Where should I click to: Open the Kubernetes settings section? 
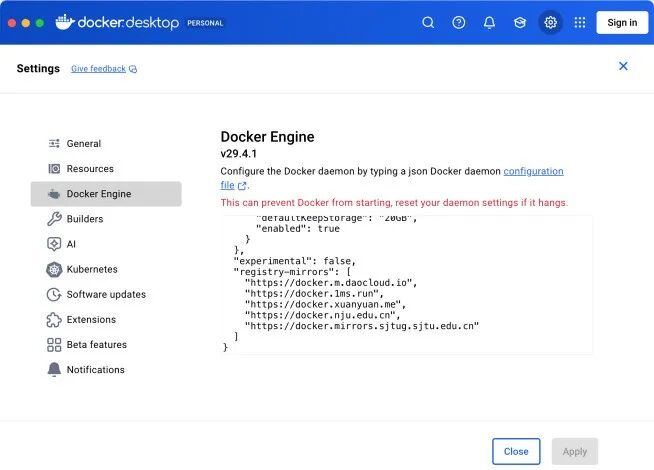point(92,269)
